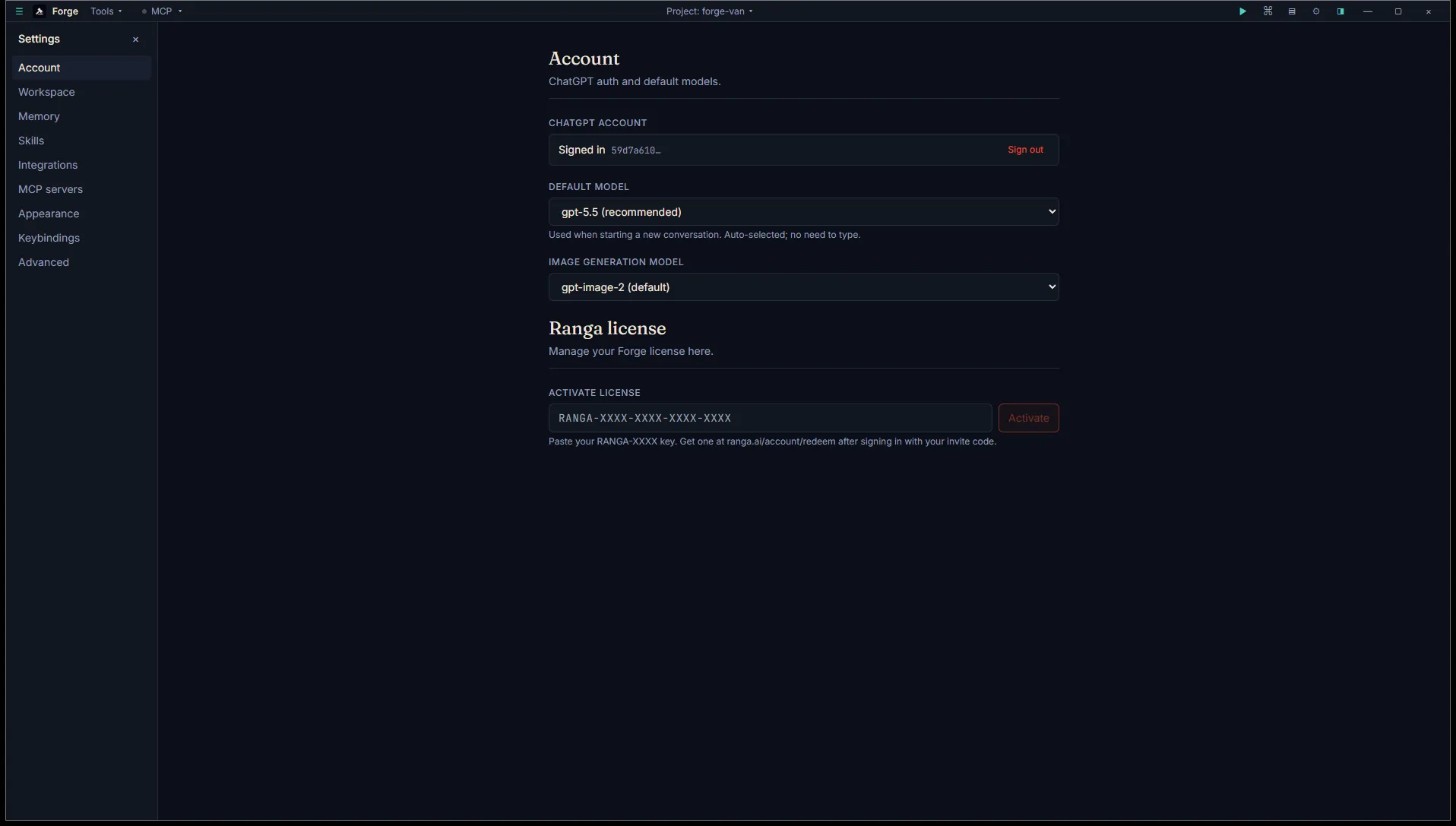Maximize the Forge window
The width and height of the screenshot is (1456, 826).
pos(1398,11)
